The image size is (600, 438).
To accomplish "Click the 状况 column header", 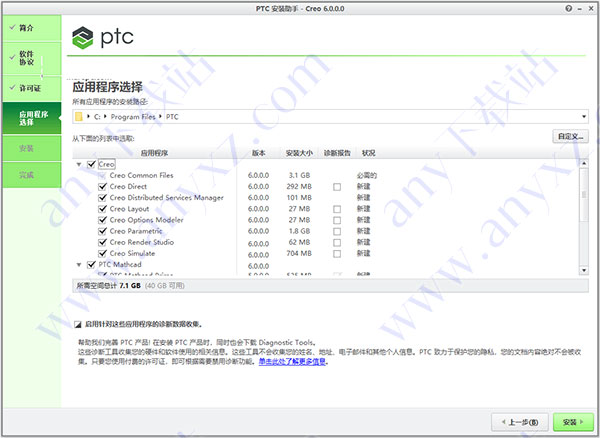I will coord(368,153).
